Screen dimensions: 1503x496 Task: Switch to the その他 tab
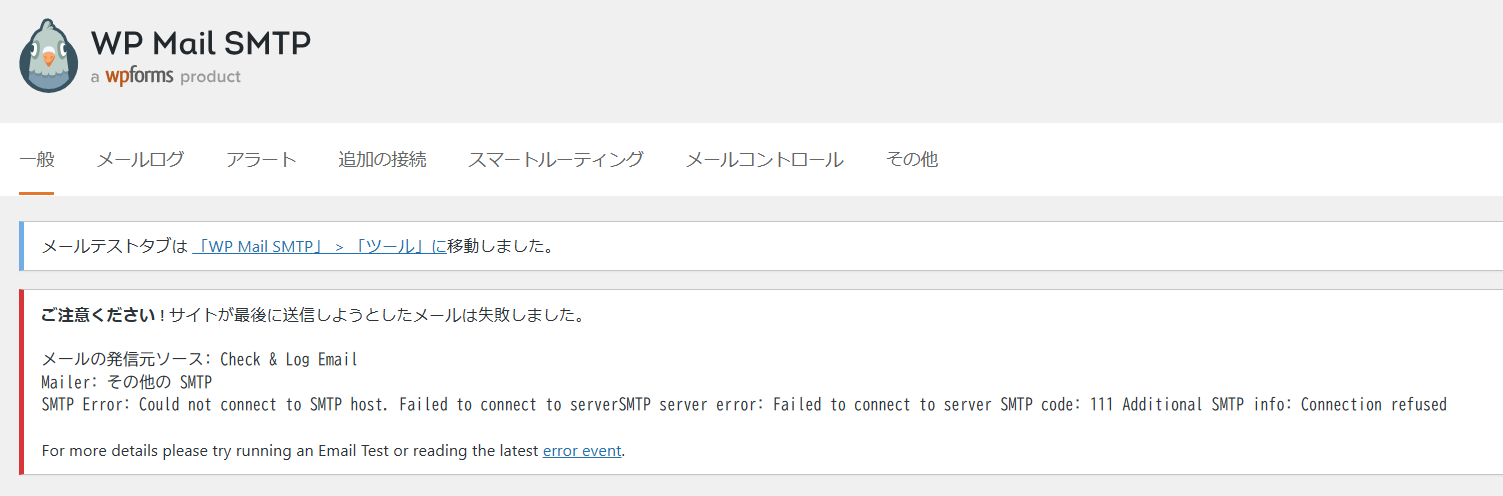[912, 160]
